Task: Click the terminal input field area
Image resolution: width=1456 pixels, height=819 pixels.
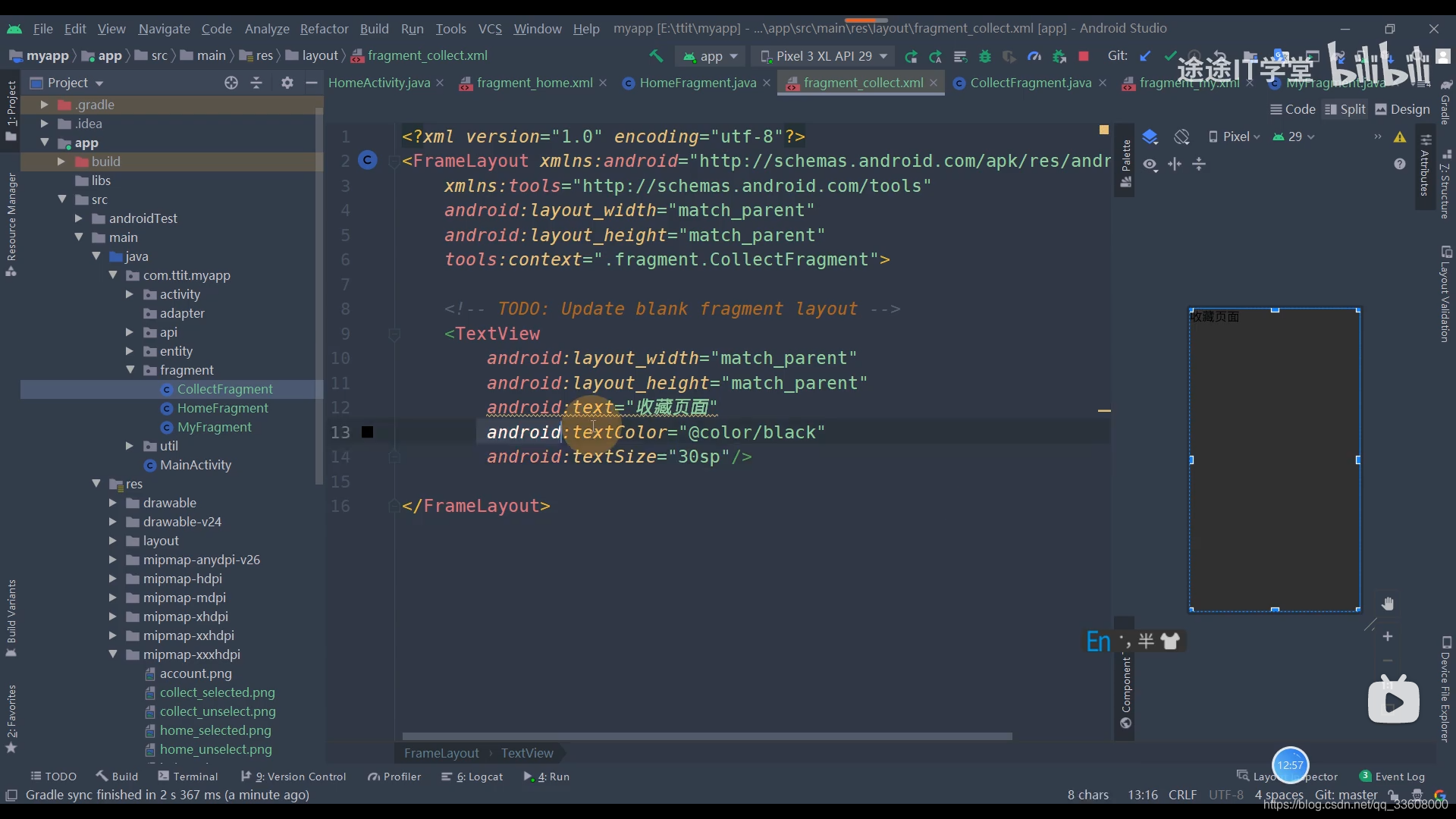Action: (x=195, y=776)
